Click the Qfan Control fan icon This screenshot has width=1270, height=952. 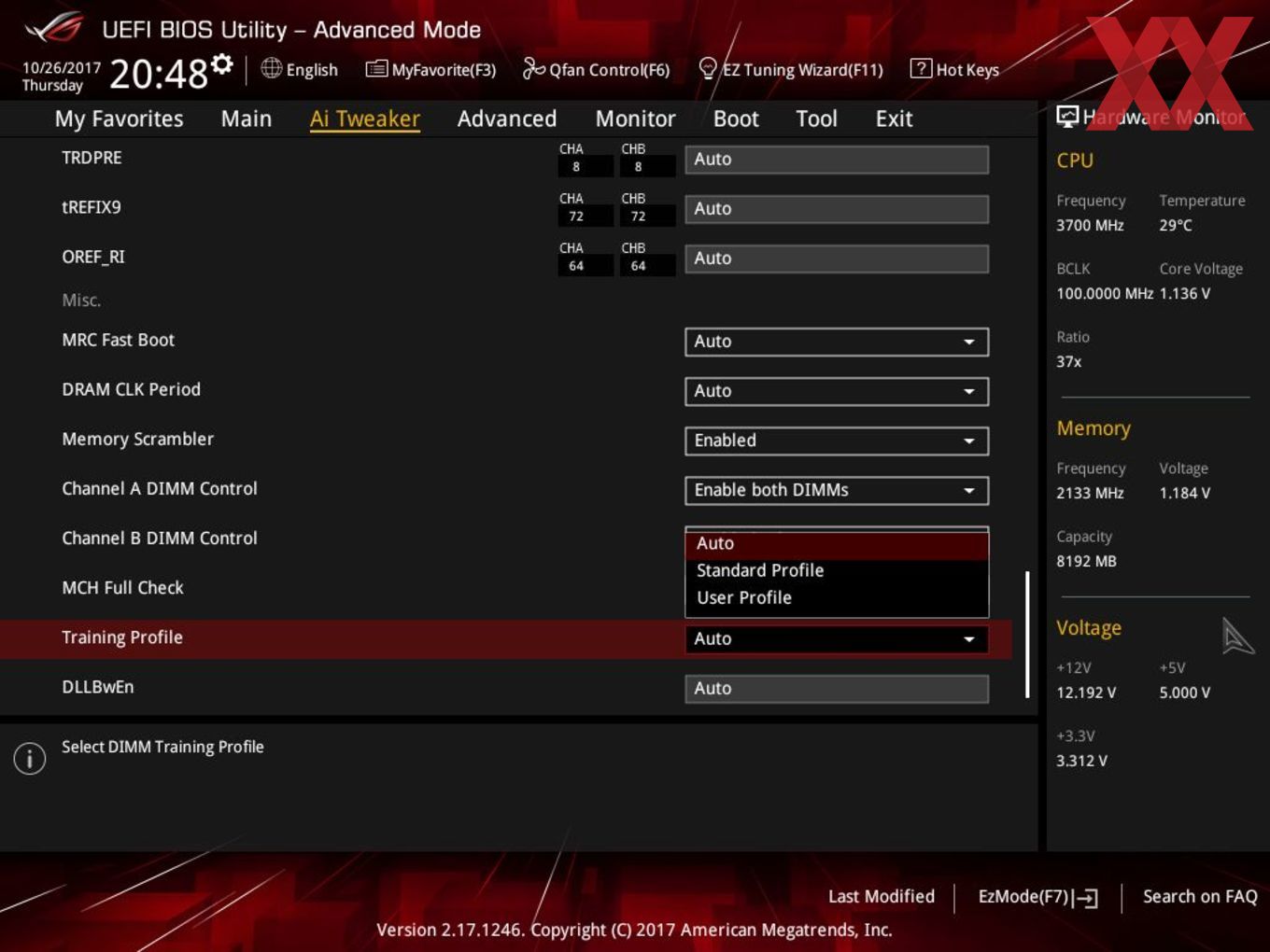[x=533, y=68]
